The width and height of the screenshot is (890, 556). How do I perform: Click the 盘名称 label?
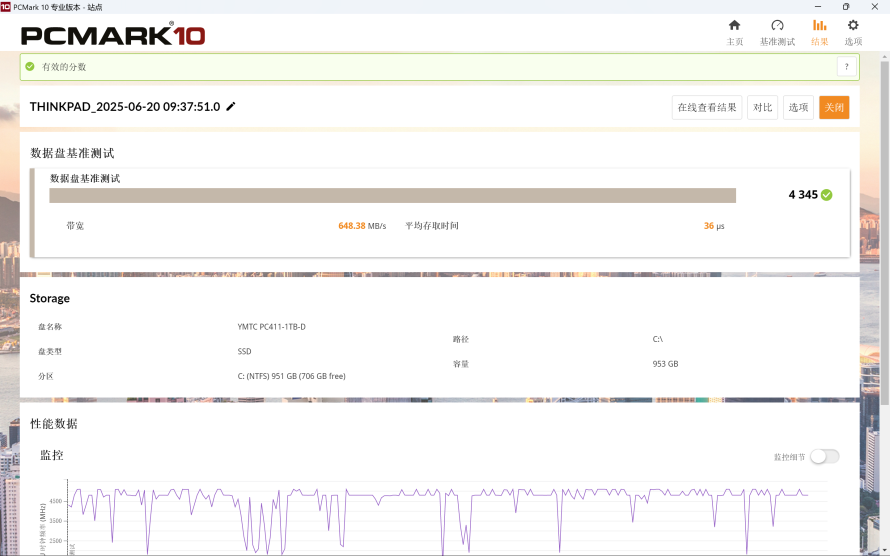50,327
